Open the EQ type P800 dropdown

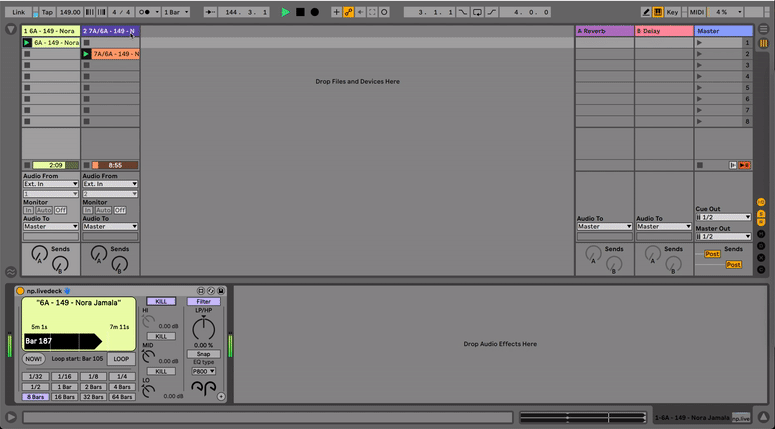point(204,371)
